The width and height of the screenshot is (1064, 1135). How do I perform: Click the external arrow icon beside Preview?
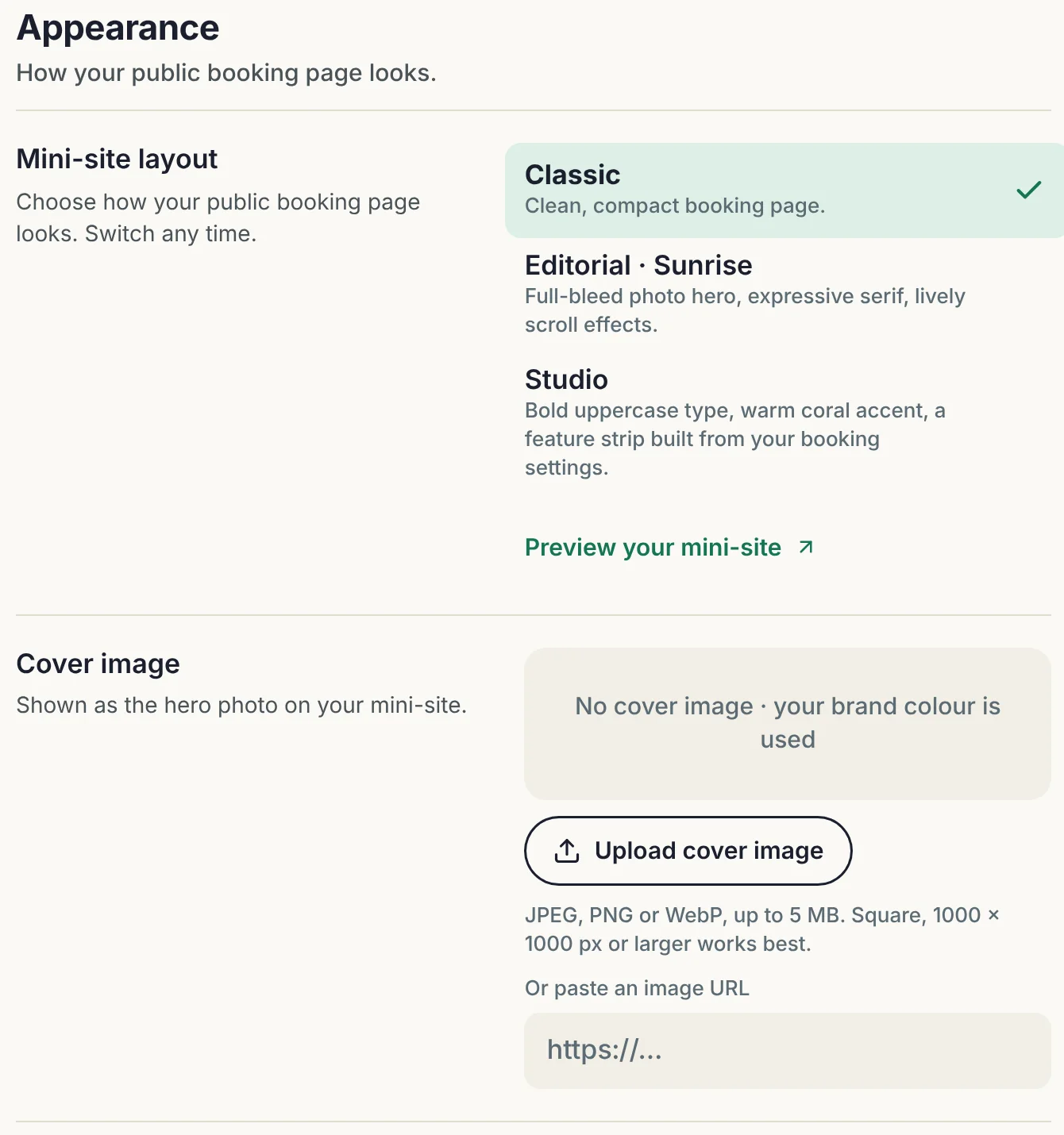pyautogui.click(x=806, y=547)
